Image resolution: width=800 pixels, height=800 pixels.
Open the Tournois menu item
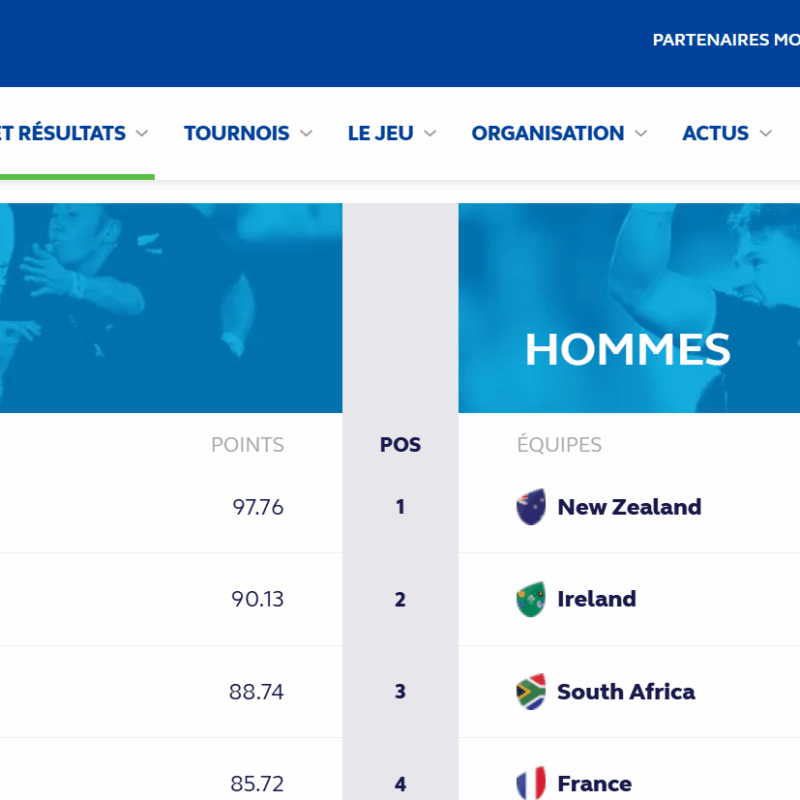pos(237,133)
